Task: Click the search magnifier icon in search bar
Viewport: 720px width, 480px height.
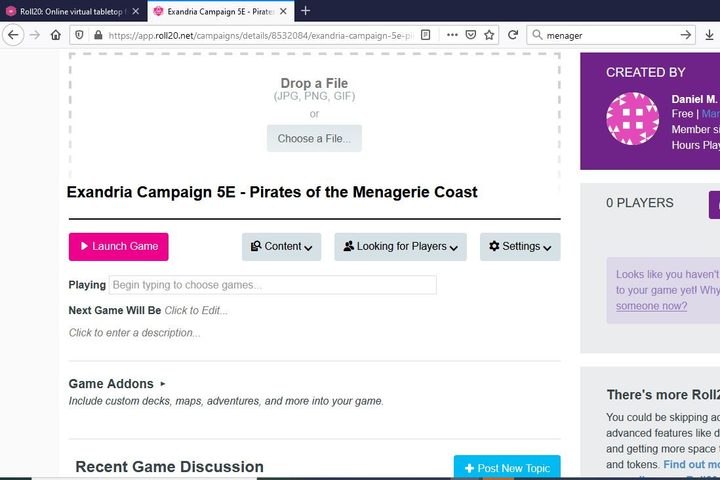Action: [537, 35]
